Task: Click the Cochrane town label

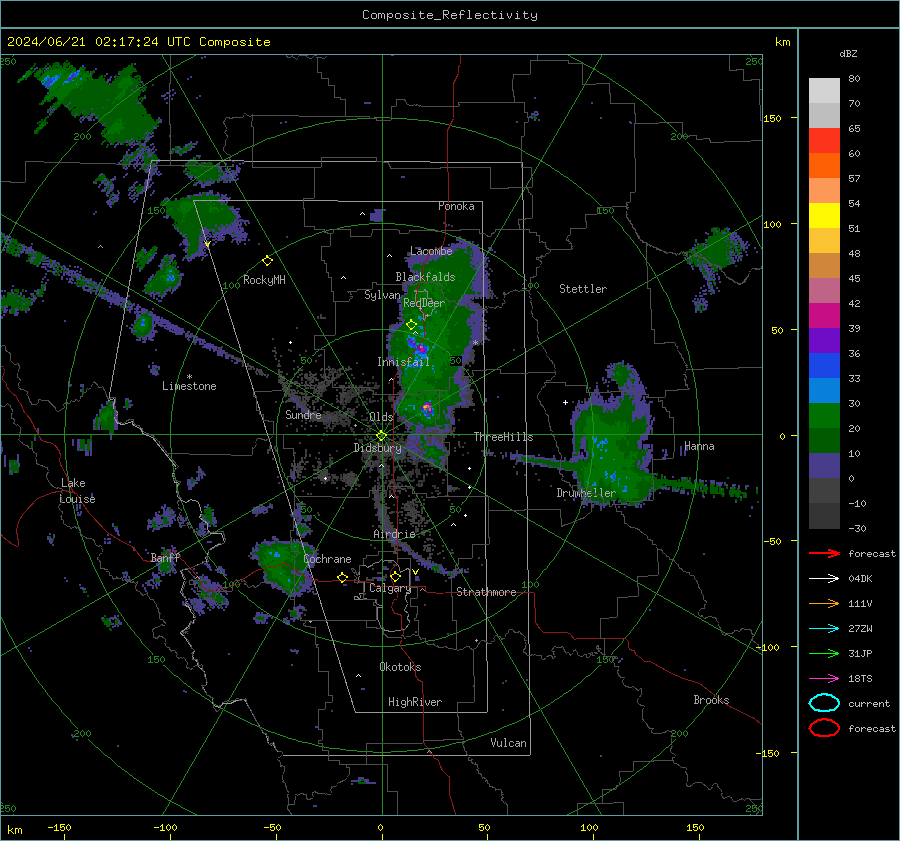Action: tap(327, 559)
